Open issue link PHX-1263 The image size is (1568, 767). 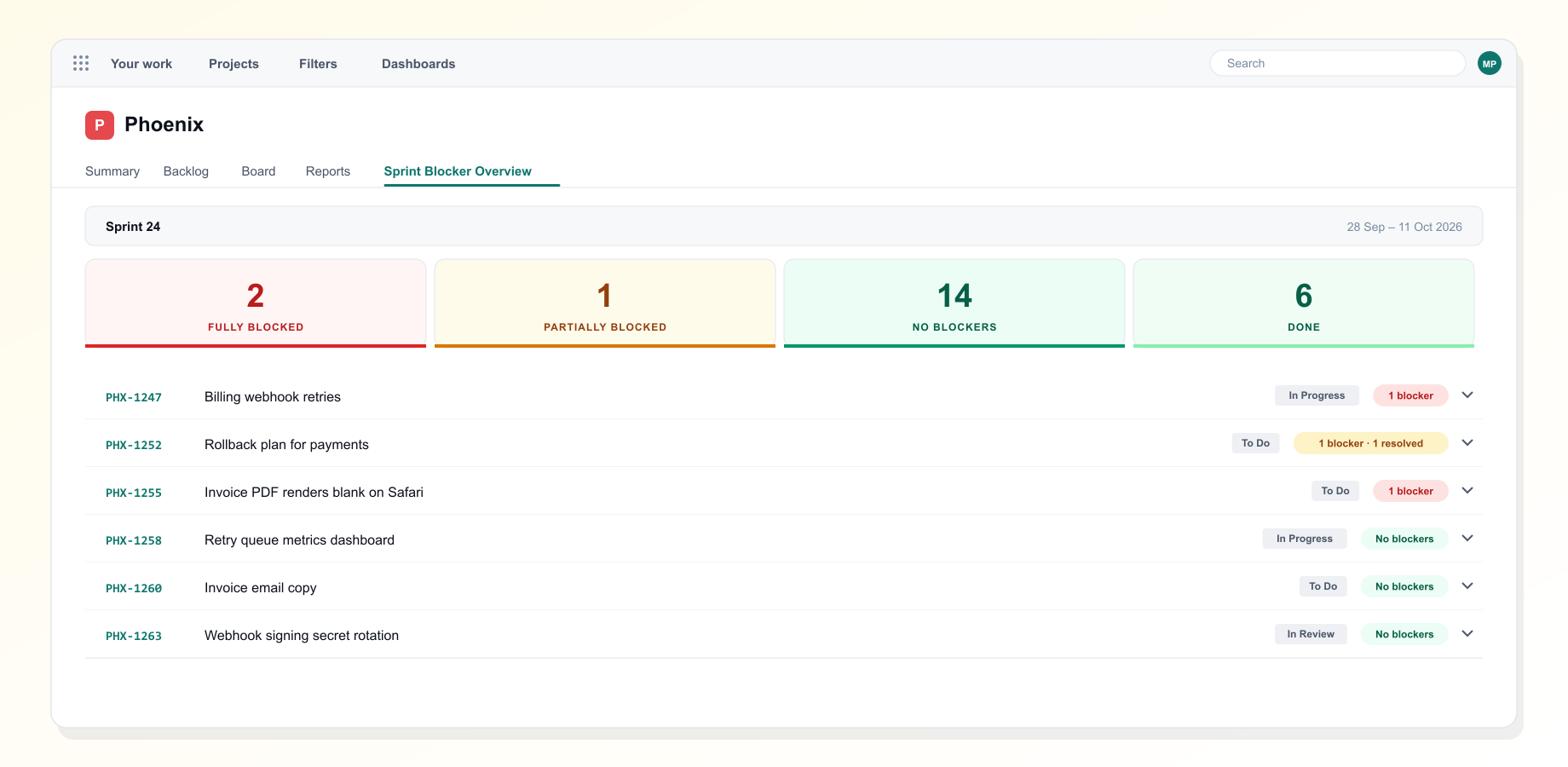[134, 636]
